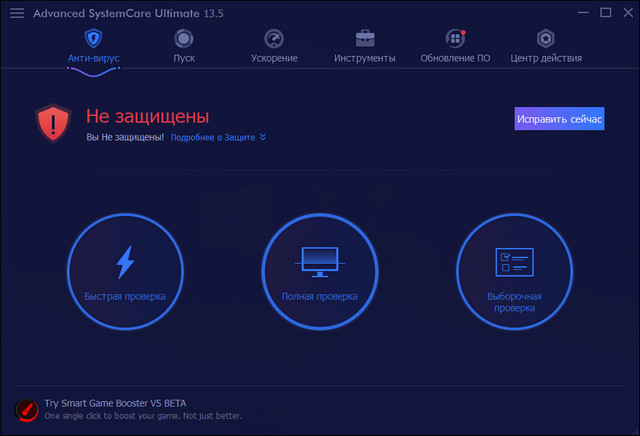This screenshot has width=640, height=436.
Task: Expand details with the double chevron arrow
Action: tap(263, 137)
